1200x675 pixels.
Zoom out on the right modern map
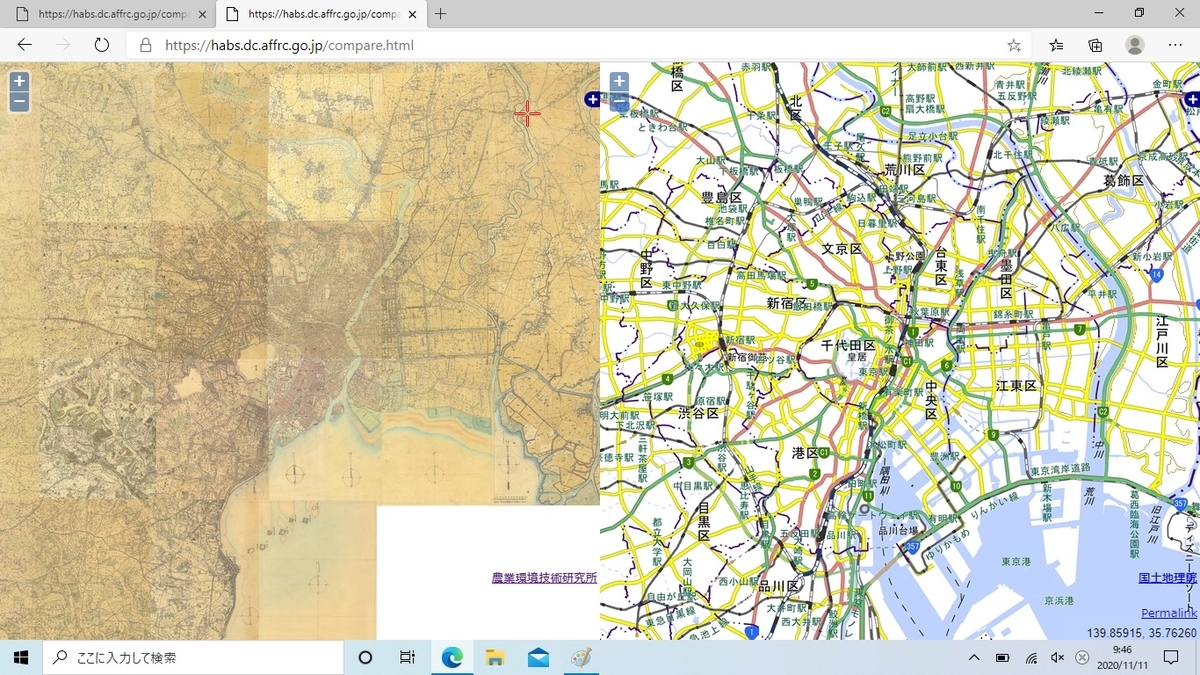point(619,101)
